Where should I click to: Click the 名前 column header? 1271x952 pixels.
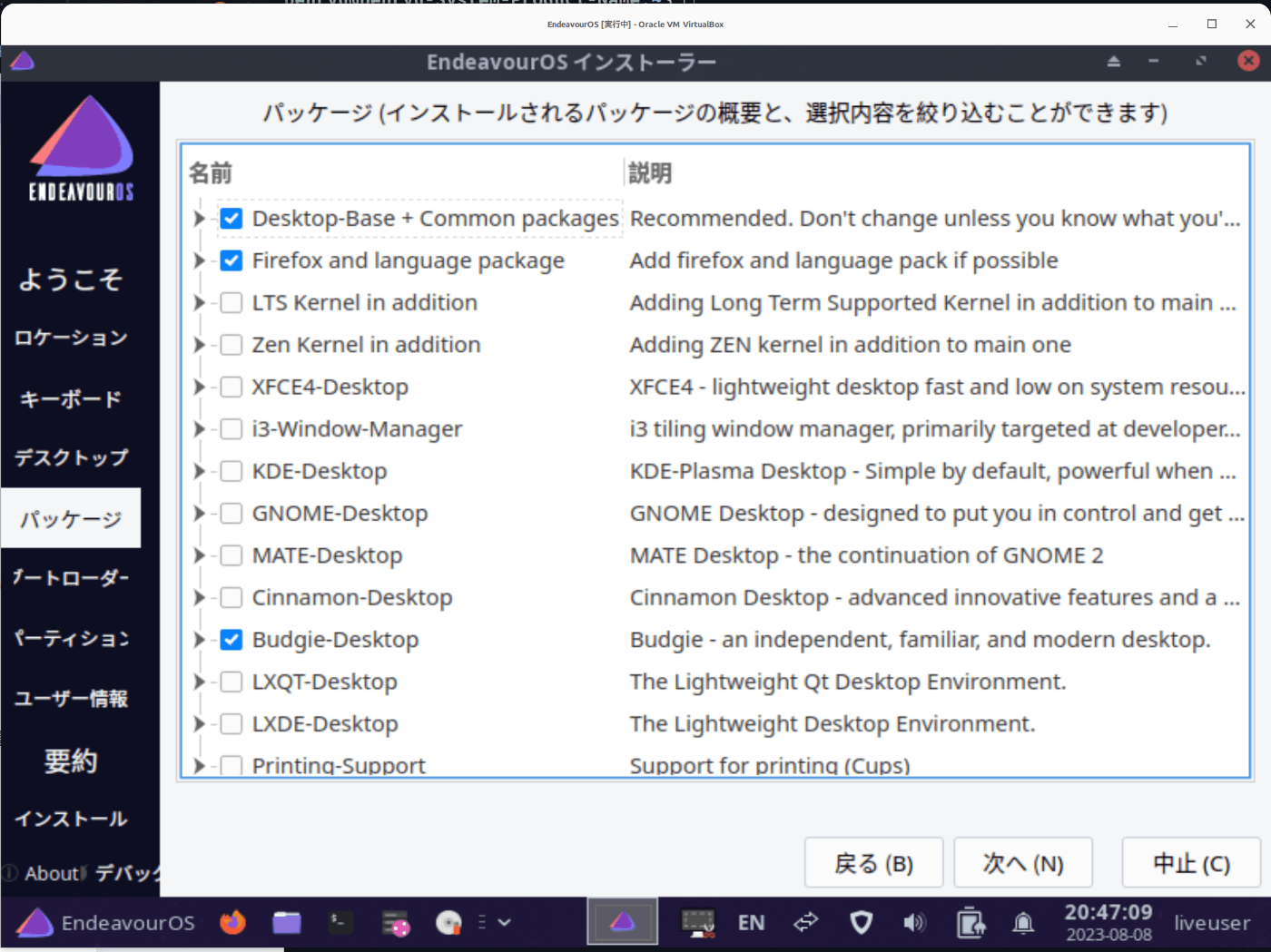(211, 172)
